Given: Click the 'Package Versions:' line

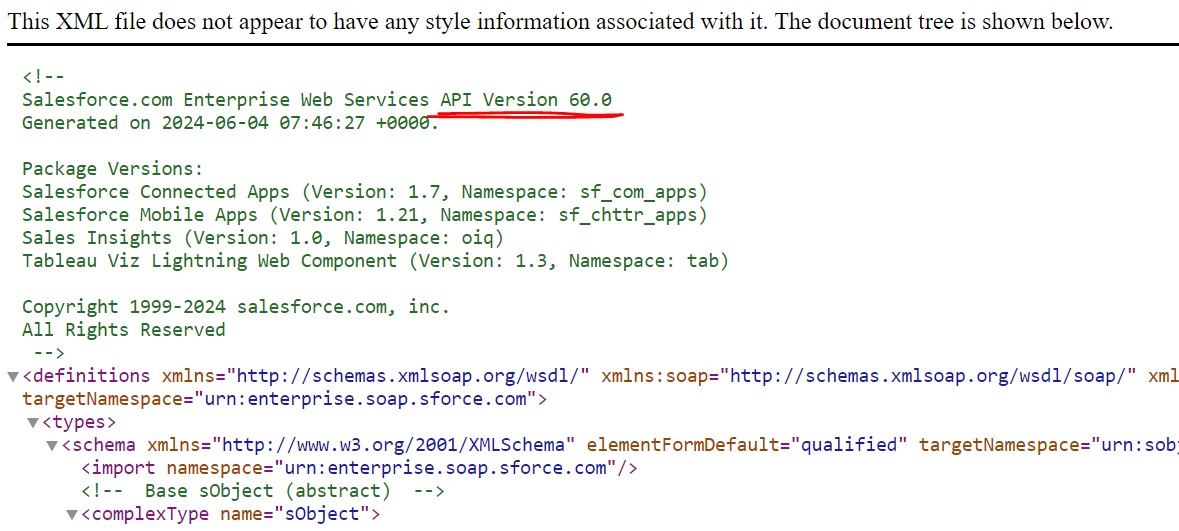Looking at the screenshot, I should tap(113, 169).
